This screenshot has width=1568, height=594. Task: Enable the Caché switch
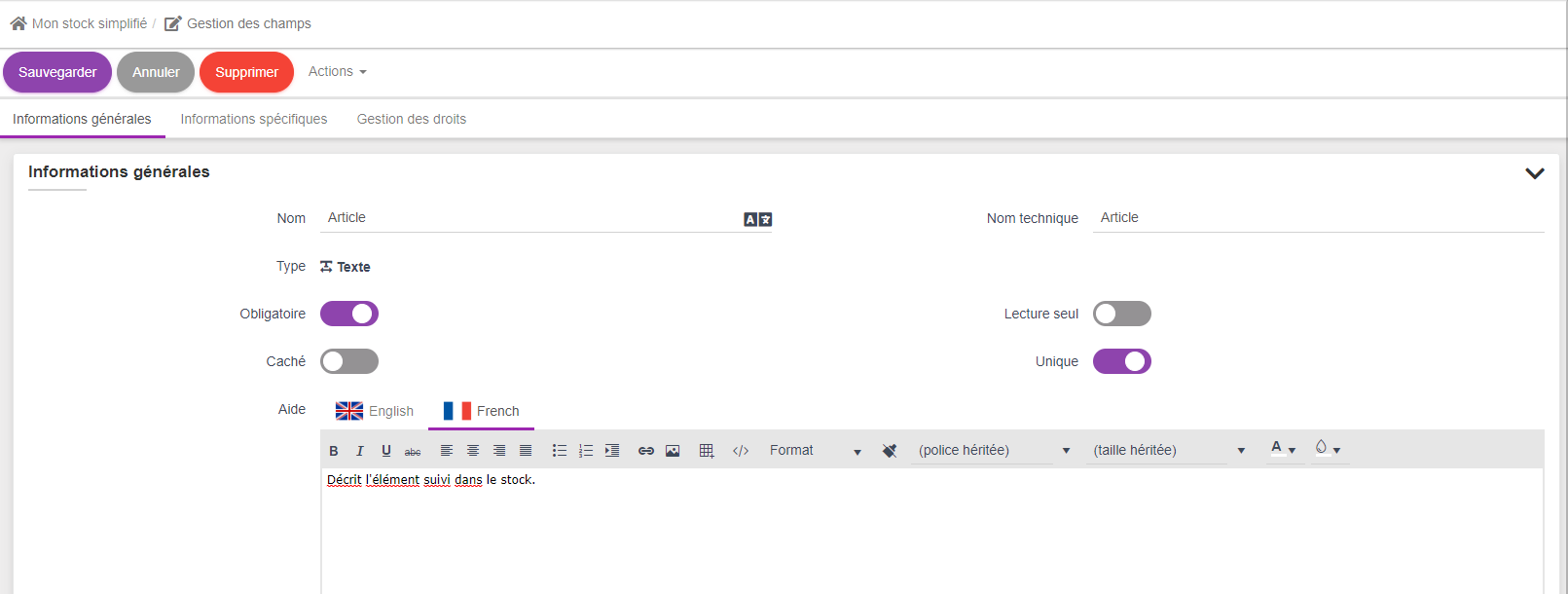click(349, 361)
